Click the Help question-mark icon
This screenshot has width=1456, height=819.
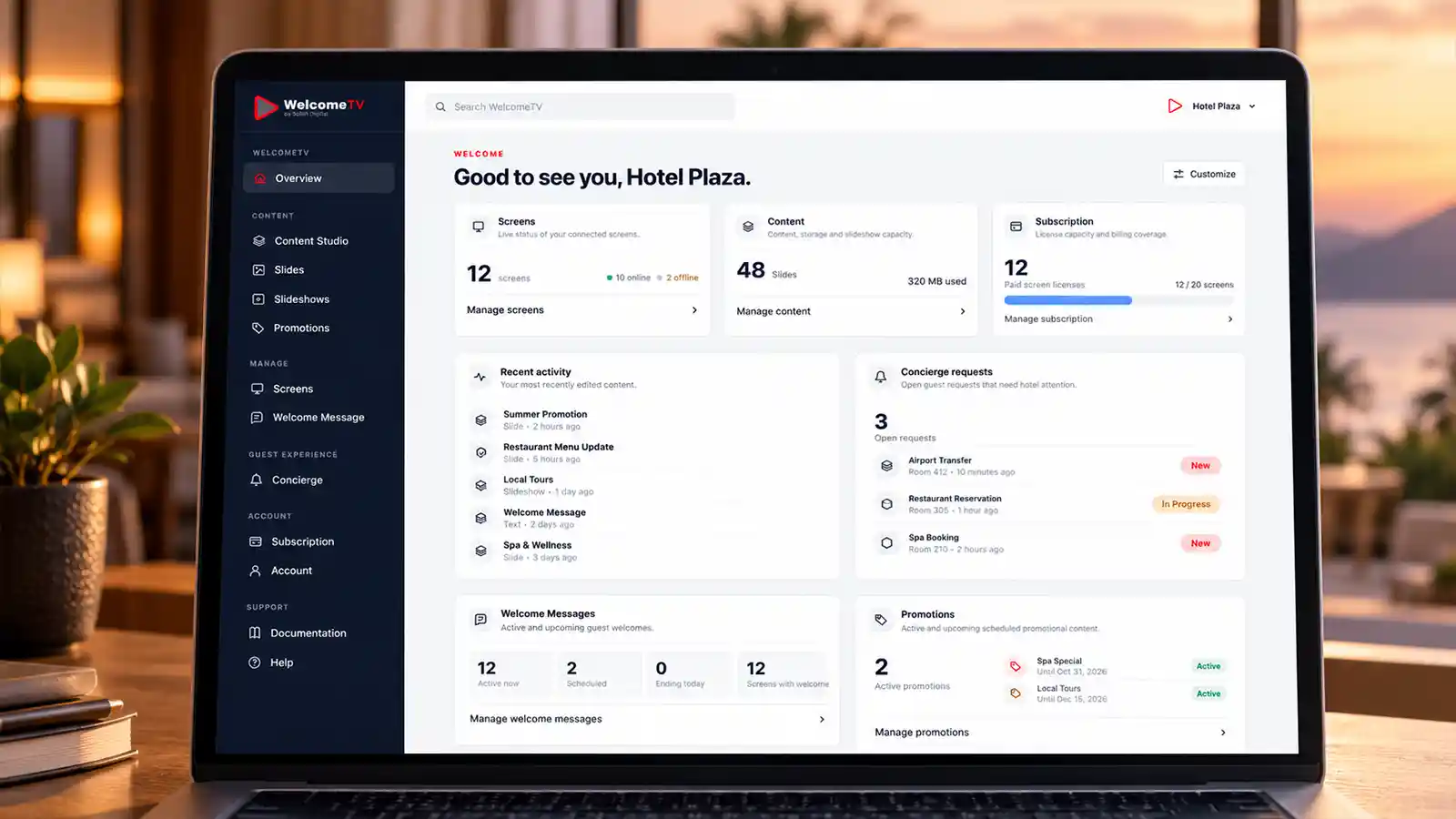255,662
